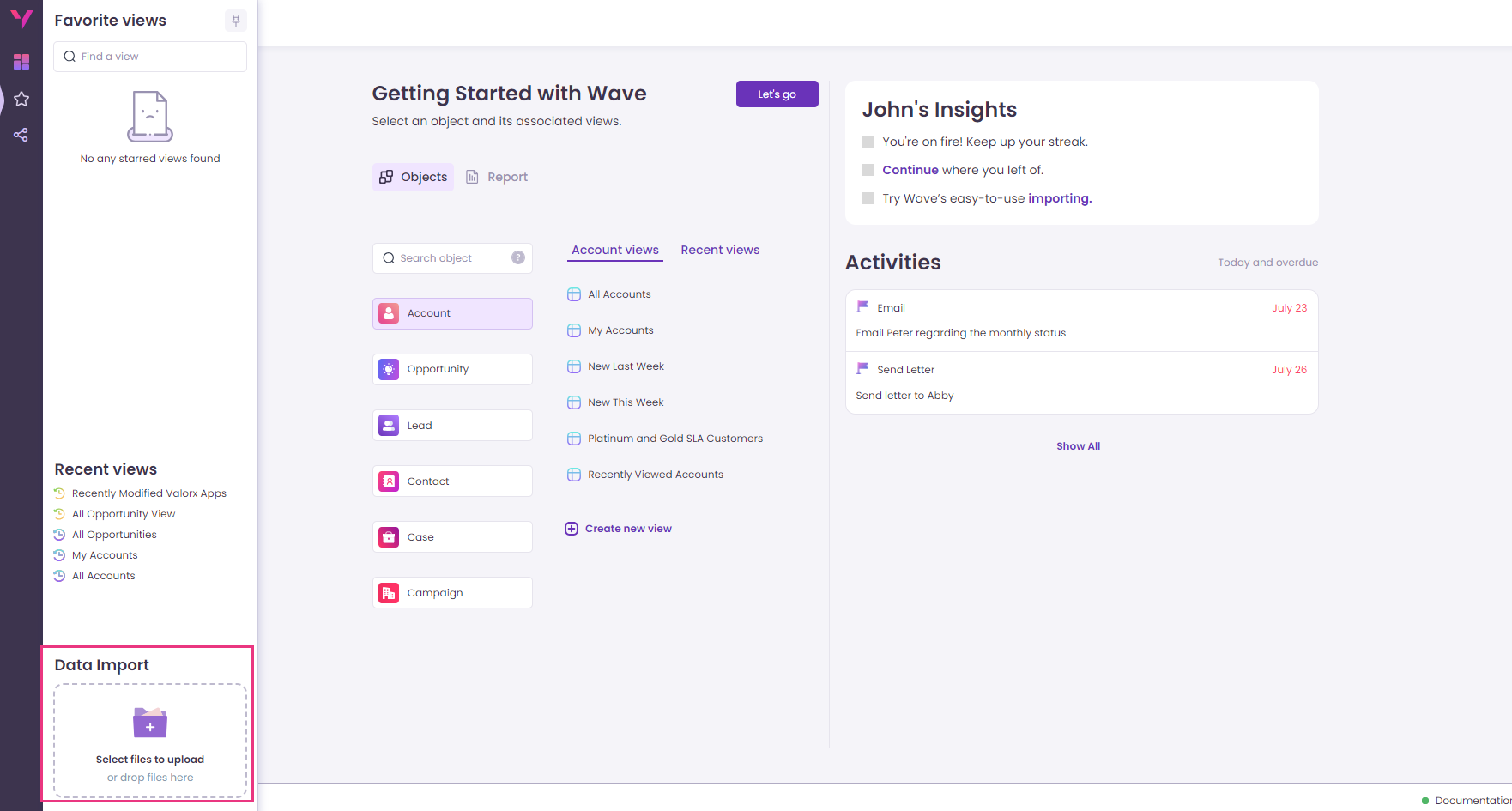
Task: Click the Find a view search field
Action: (x=150, y=57)
